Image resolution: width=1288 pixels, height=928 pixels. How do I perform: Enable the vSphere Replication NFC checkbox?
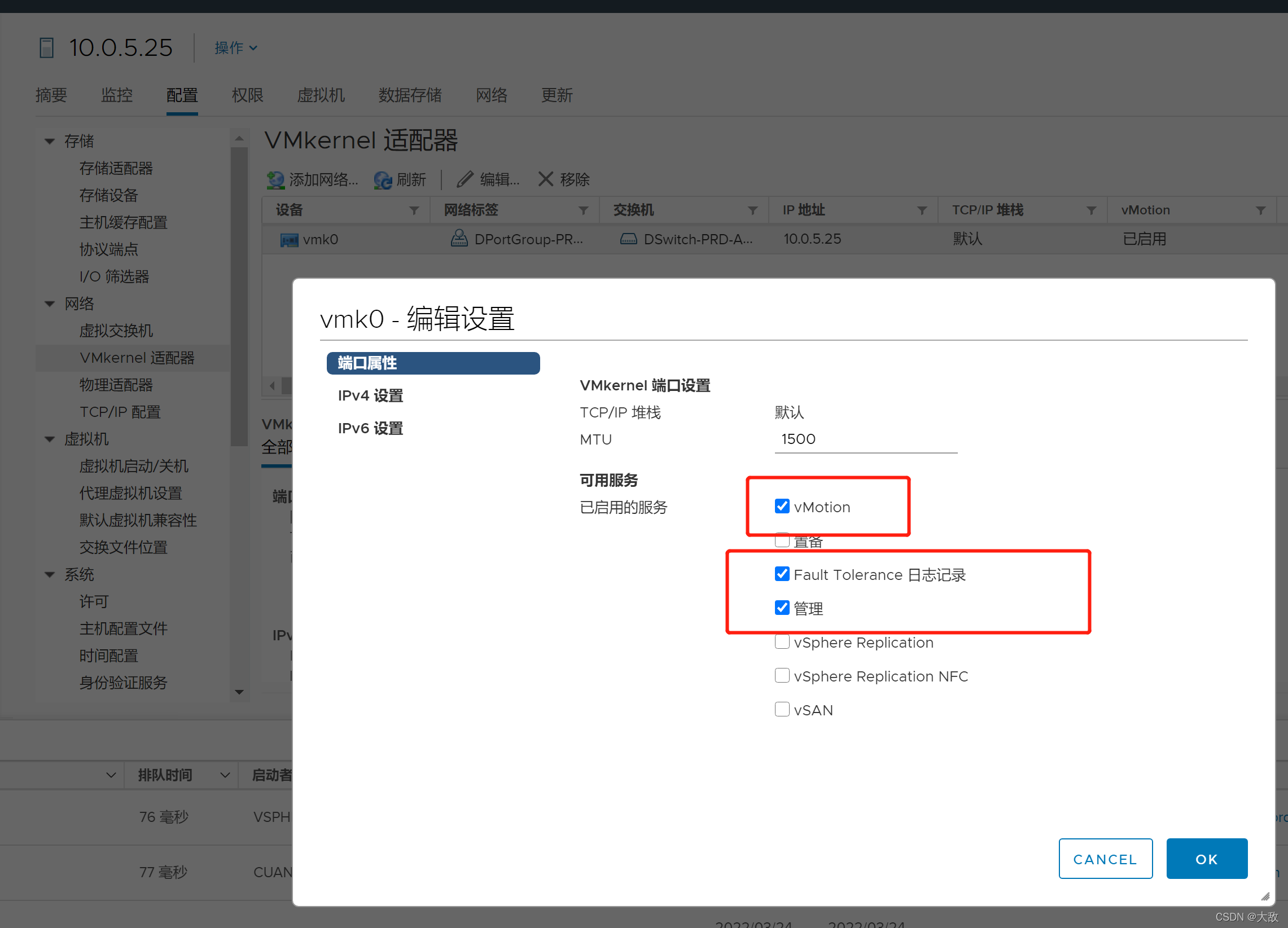point(782,675)
